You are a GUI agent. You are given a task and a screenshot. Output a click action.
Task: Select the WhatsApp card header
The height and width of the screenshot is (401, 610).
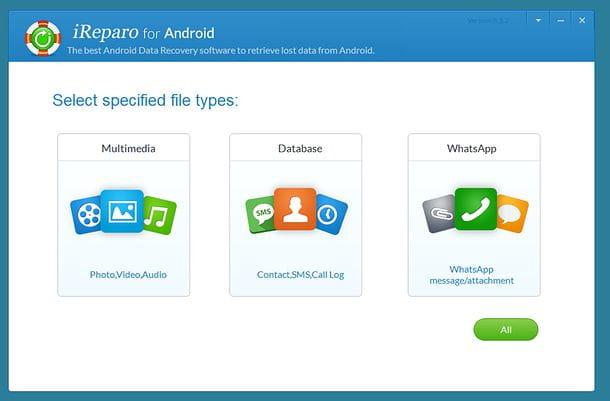[474, 148]
